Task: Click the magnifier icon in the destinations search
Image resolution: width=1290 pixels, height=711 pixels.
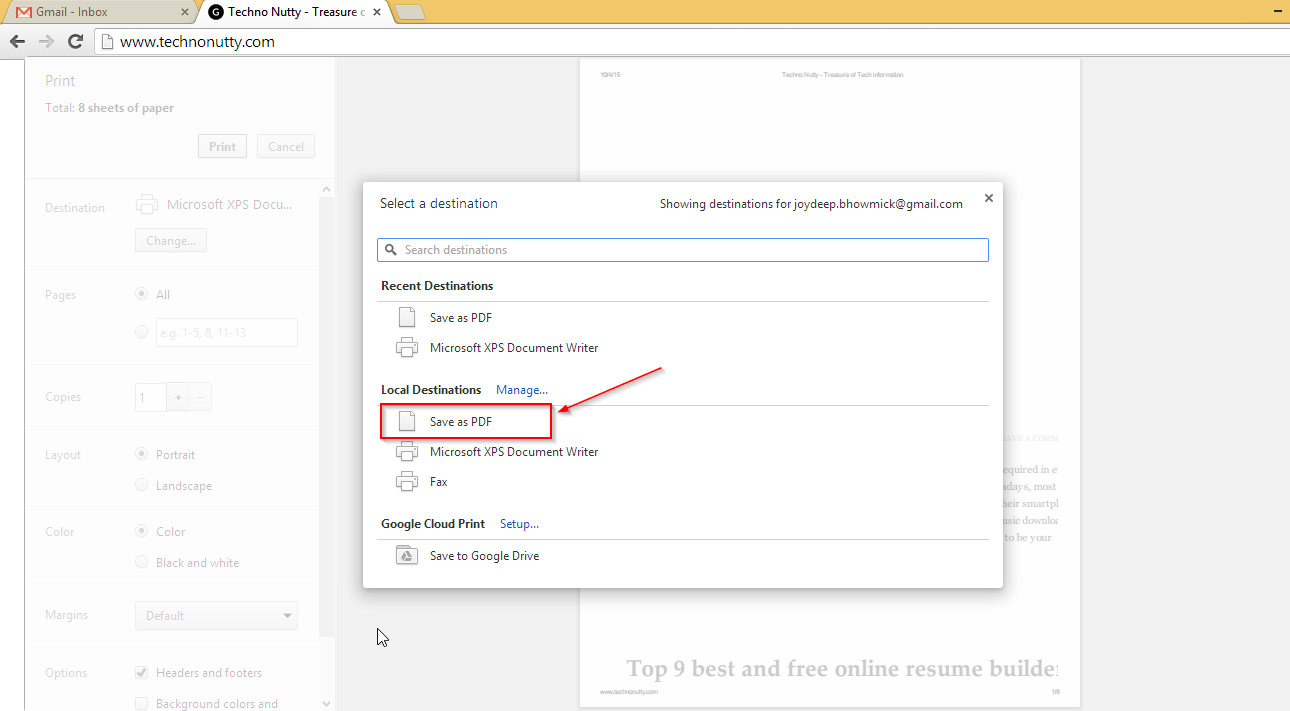Action: coord(390,250)
